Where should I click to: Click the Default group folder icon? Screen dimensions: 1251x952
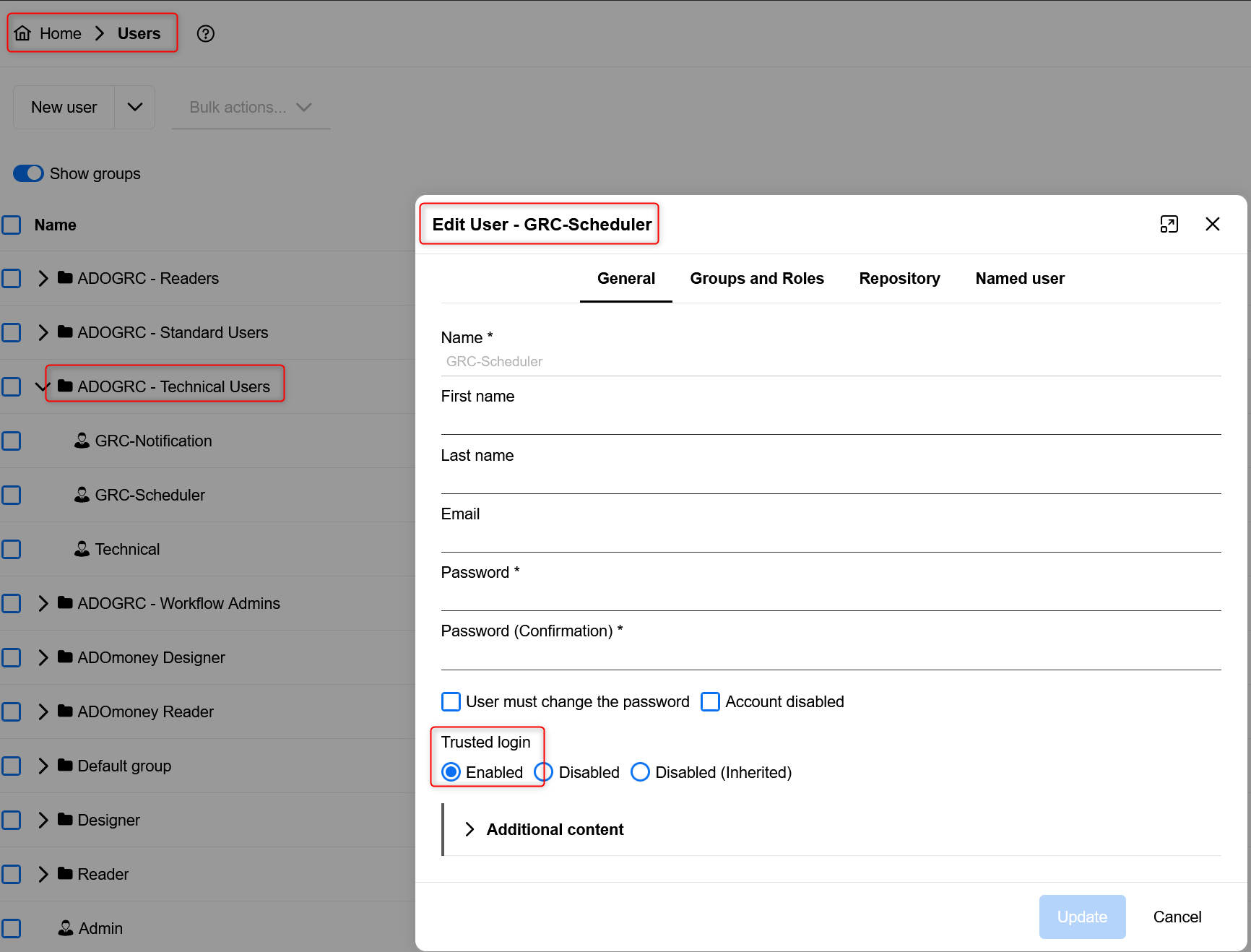click(65, 765)
